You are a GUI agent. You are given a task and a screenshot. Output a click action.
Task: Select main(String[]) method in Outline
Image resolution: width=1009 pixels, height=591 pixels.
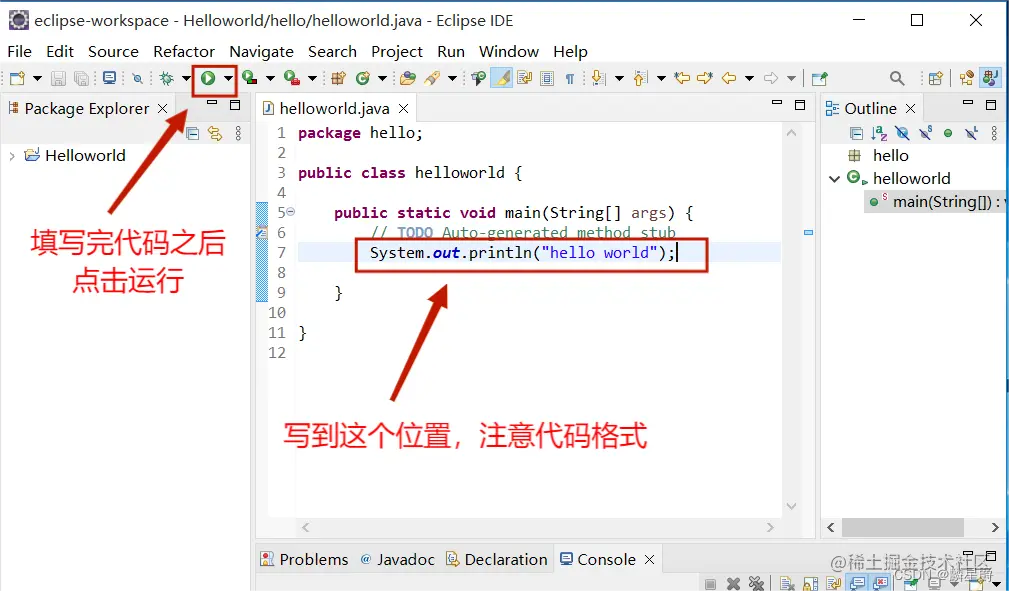click(937, 202)
